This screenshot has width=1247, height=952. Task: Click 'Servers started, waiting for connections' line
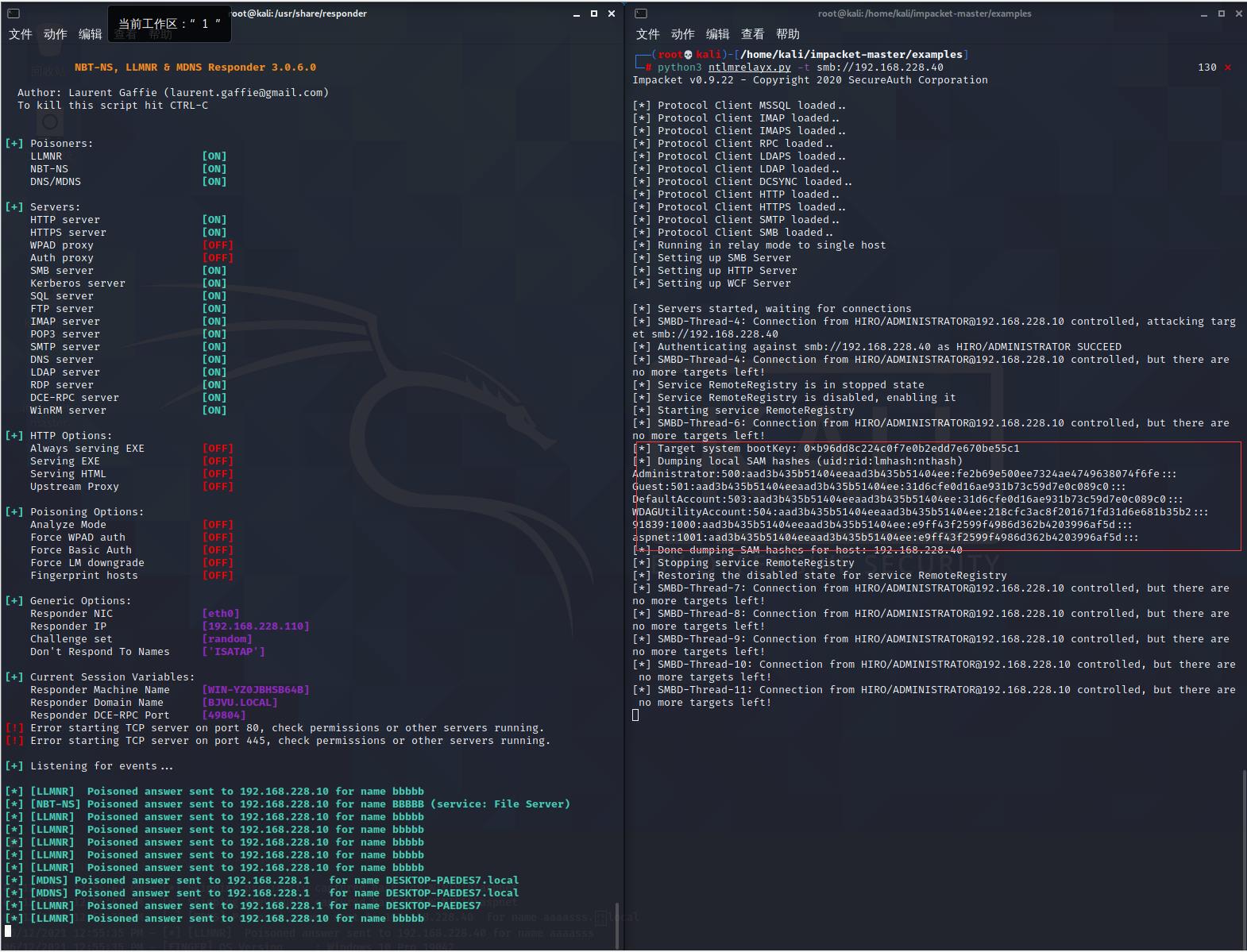click(x=772, y=309)
